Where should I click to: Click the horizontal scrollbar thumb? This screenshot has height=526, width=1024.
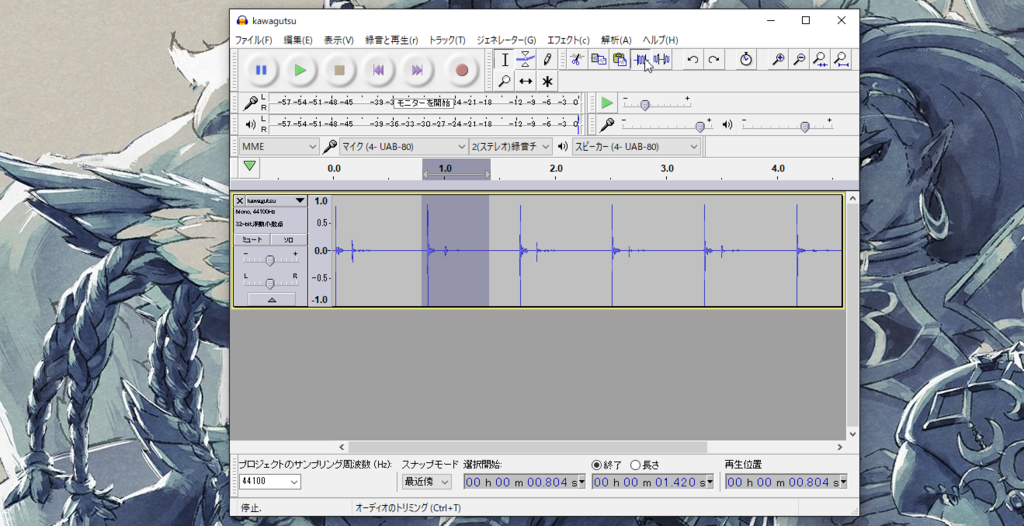(x=527, y=447)
